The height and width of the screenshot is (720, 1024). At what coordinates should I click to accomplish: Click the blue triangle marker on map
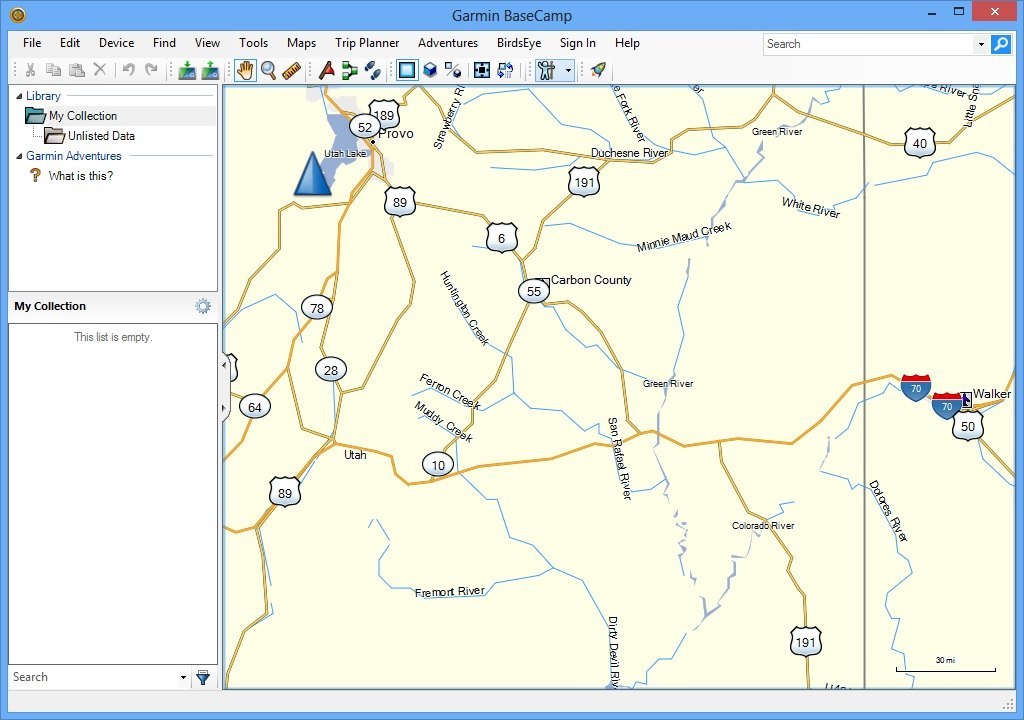(x=312, y=174)
